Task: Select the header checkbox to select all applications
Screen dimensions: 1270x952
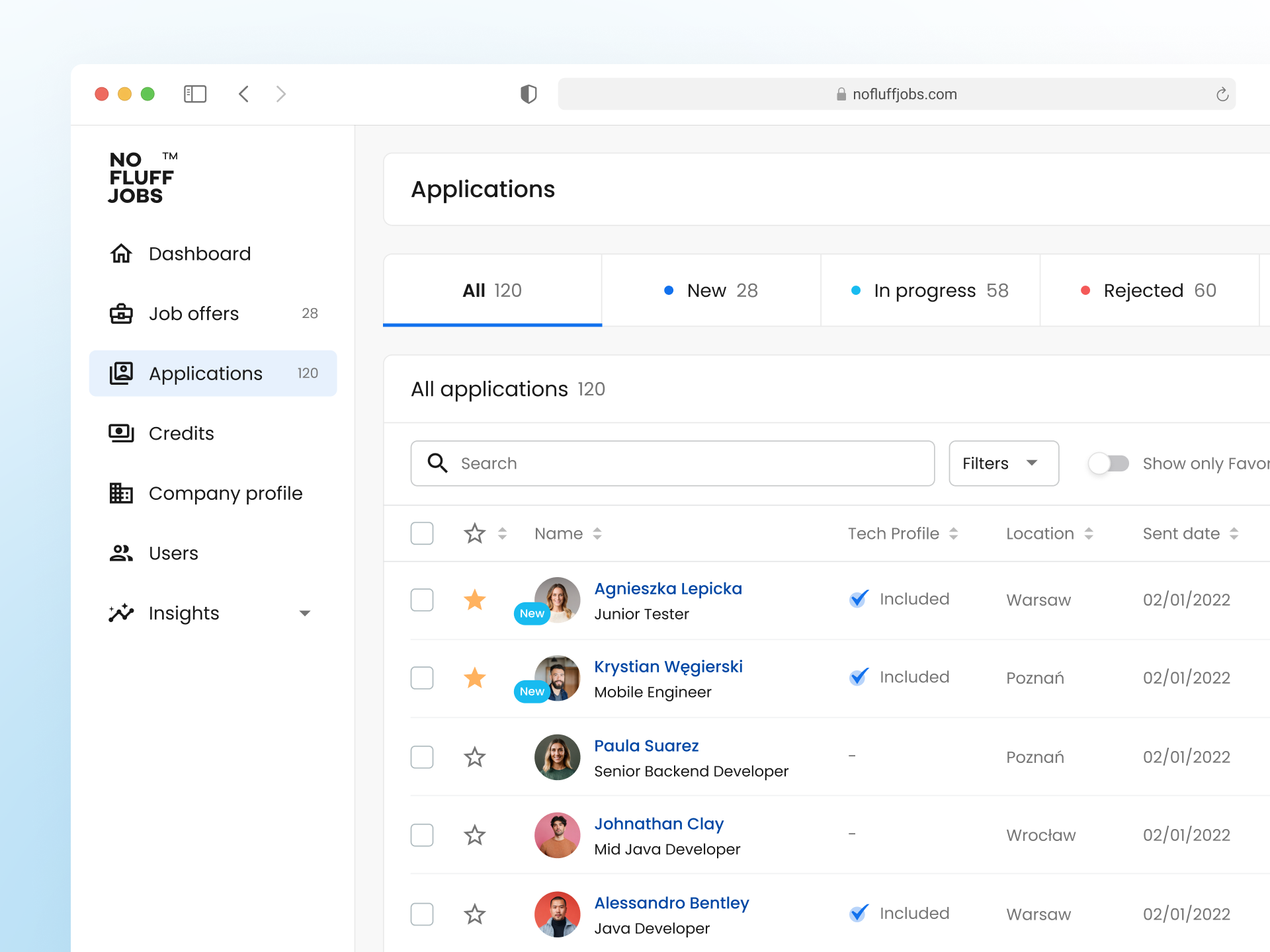Action: (421, 533)
